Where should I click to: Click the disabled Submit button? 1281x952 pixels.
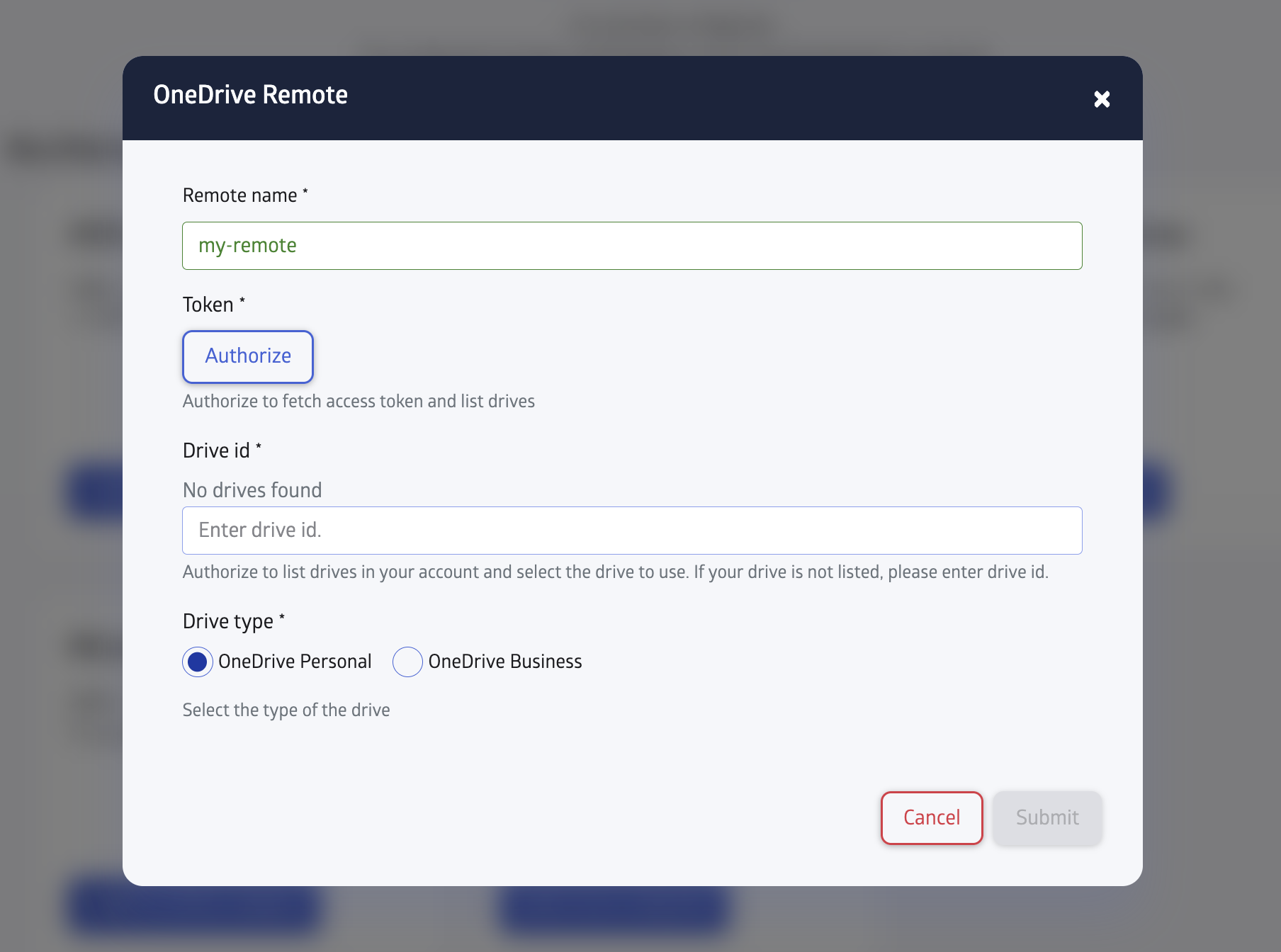click(1047, 818)
